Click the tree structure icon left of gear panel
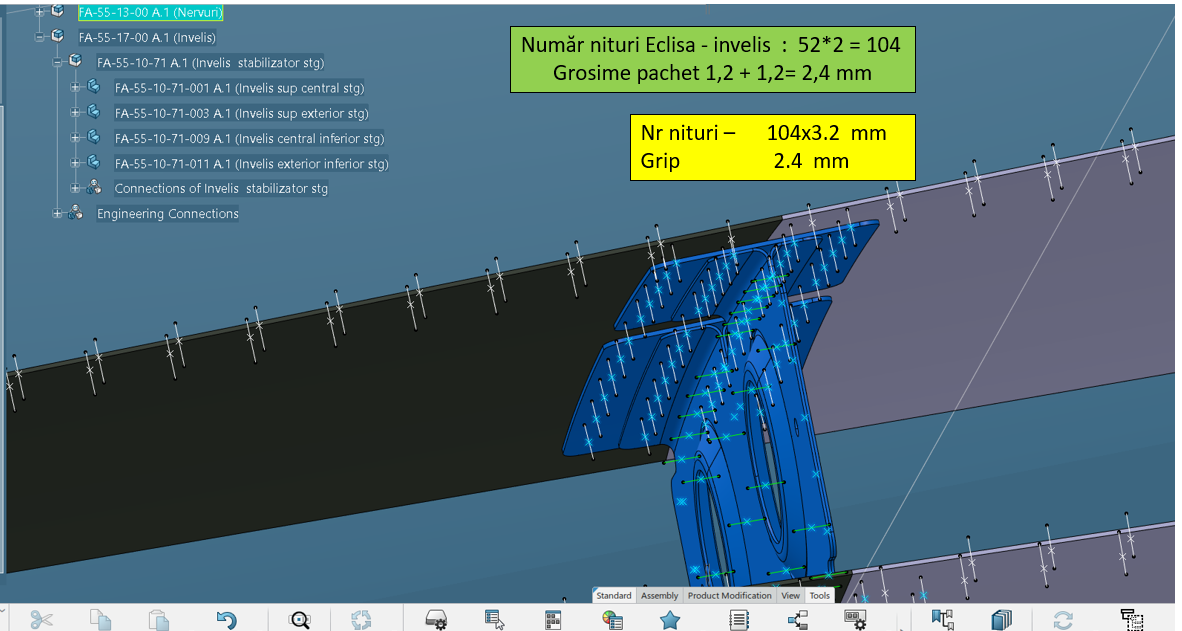 point(798,620)
